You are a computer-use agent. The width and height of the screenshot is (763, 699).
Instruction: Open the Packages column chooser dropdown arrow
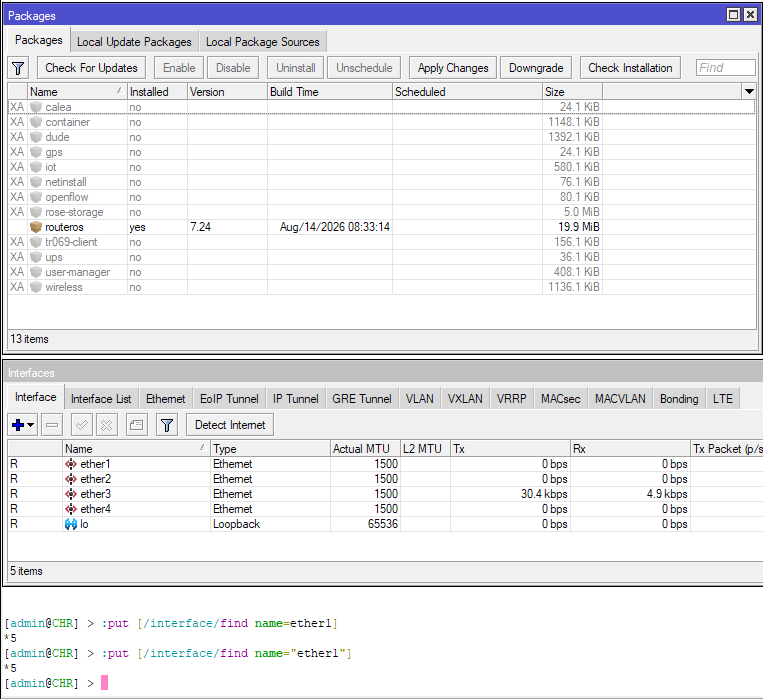point(749,91)
